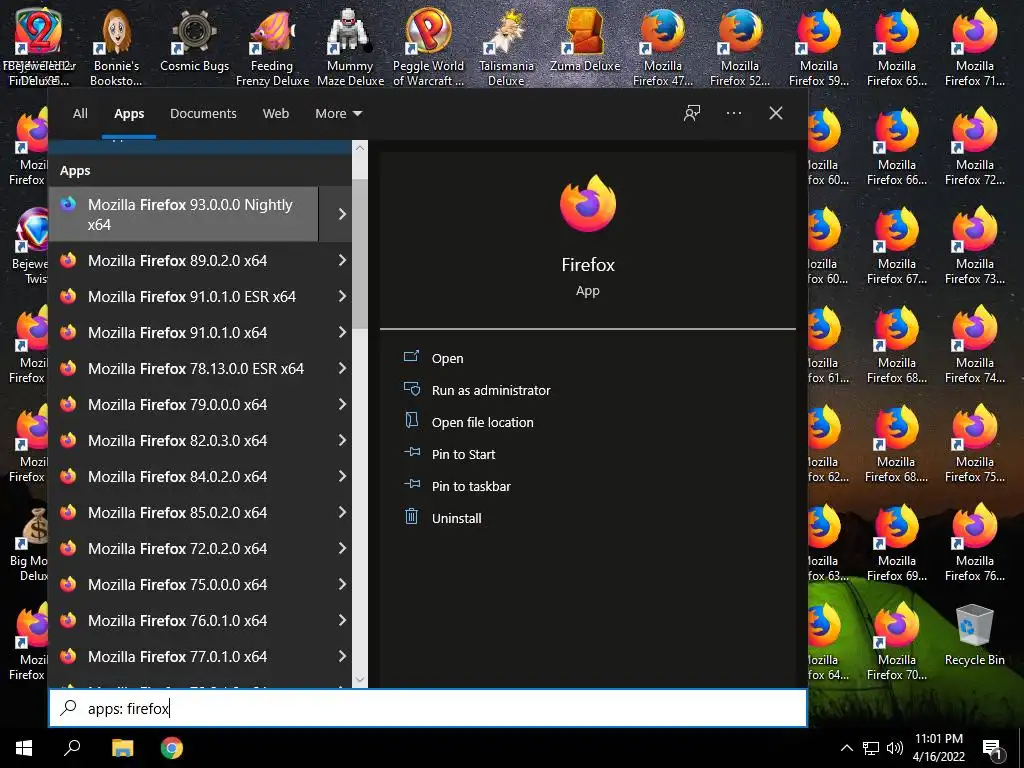This screenshot has width=1024, height=768.
Task: Open Mozilla Firefox 76 desktop shortcut
Action: 974,542
